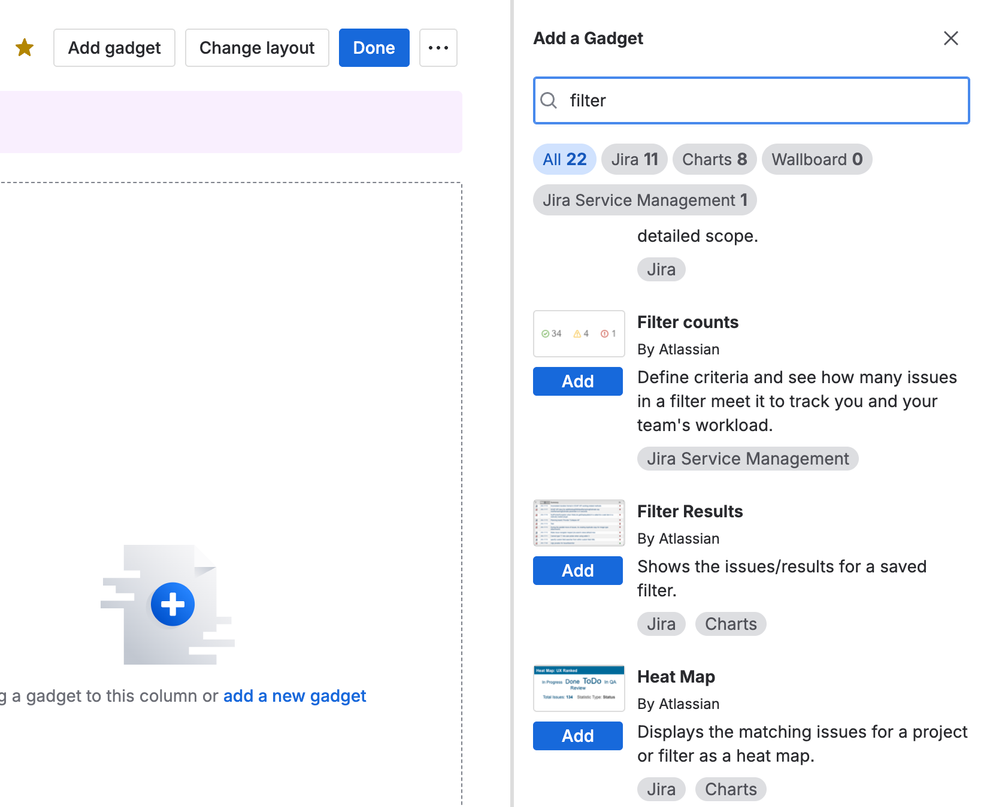Image resolution: width=999 pixels, height=807 pixels.
Task: Click the Charts tag under Heat Map
Action: coord(731,789)
